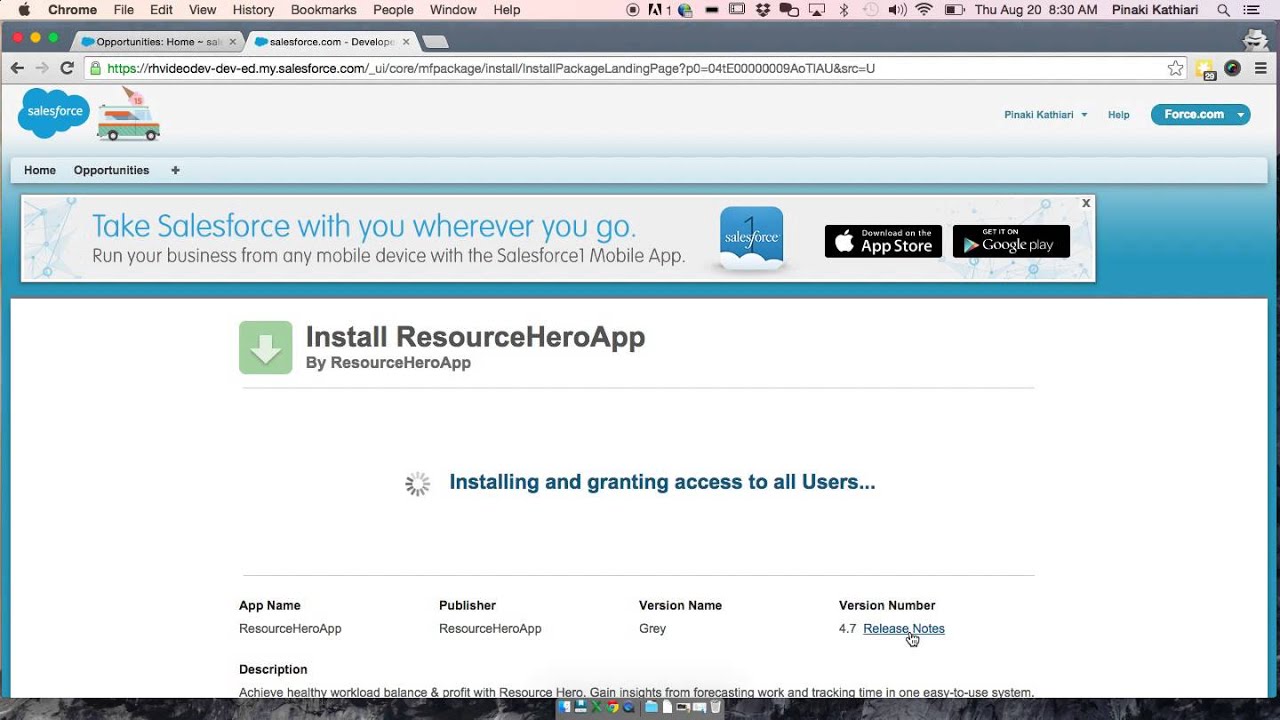This screenshot has width=1280, height=720.
Task: Open the History menu
Action: (253, 10)
